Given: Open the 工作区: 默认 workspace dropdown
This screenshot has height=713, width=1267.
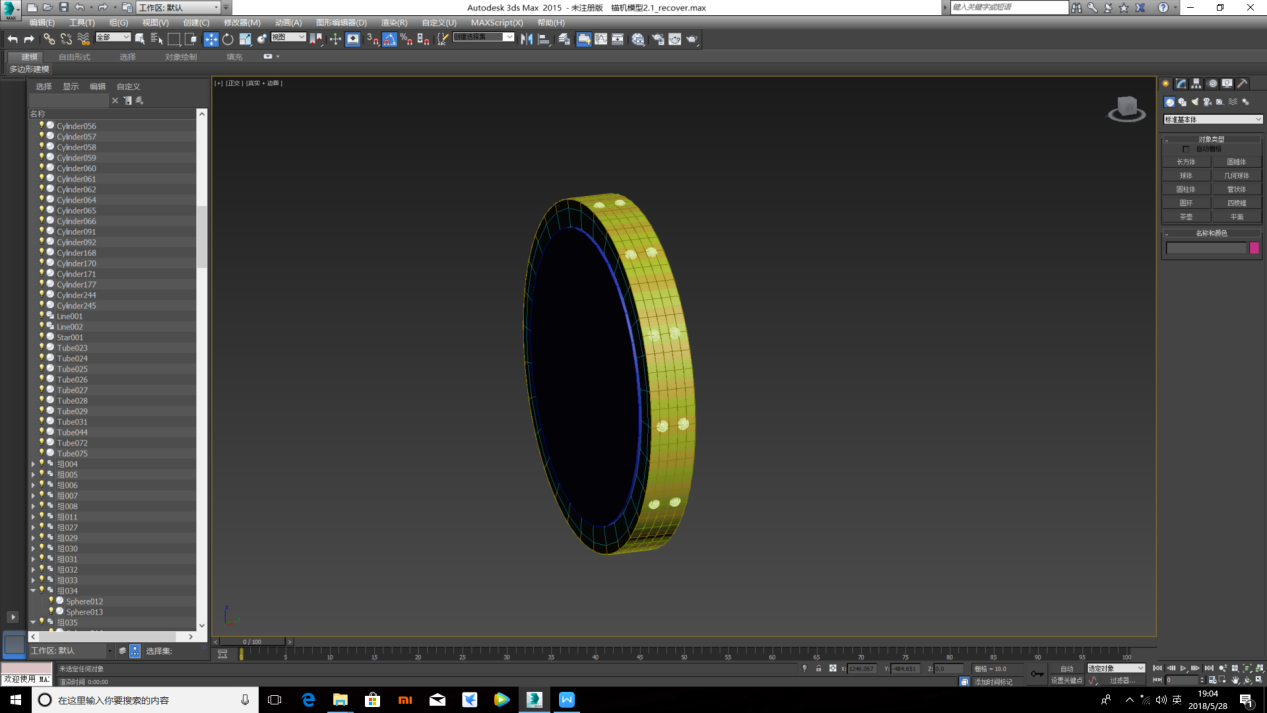Looking at the screenshot, I should (x=178, y=7).
